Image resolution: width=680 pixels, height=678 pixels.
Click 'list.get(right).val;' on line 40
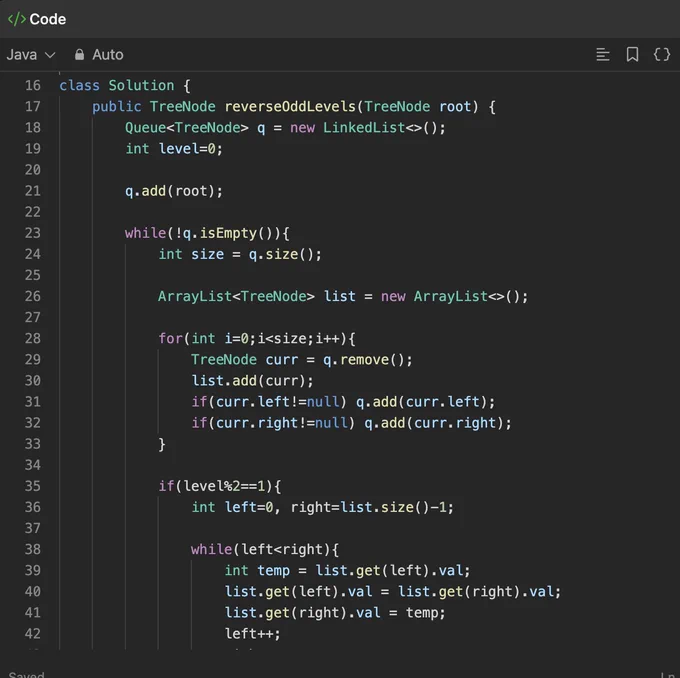click(x=479, y=592)
